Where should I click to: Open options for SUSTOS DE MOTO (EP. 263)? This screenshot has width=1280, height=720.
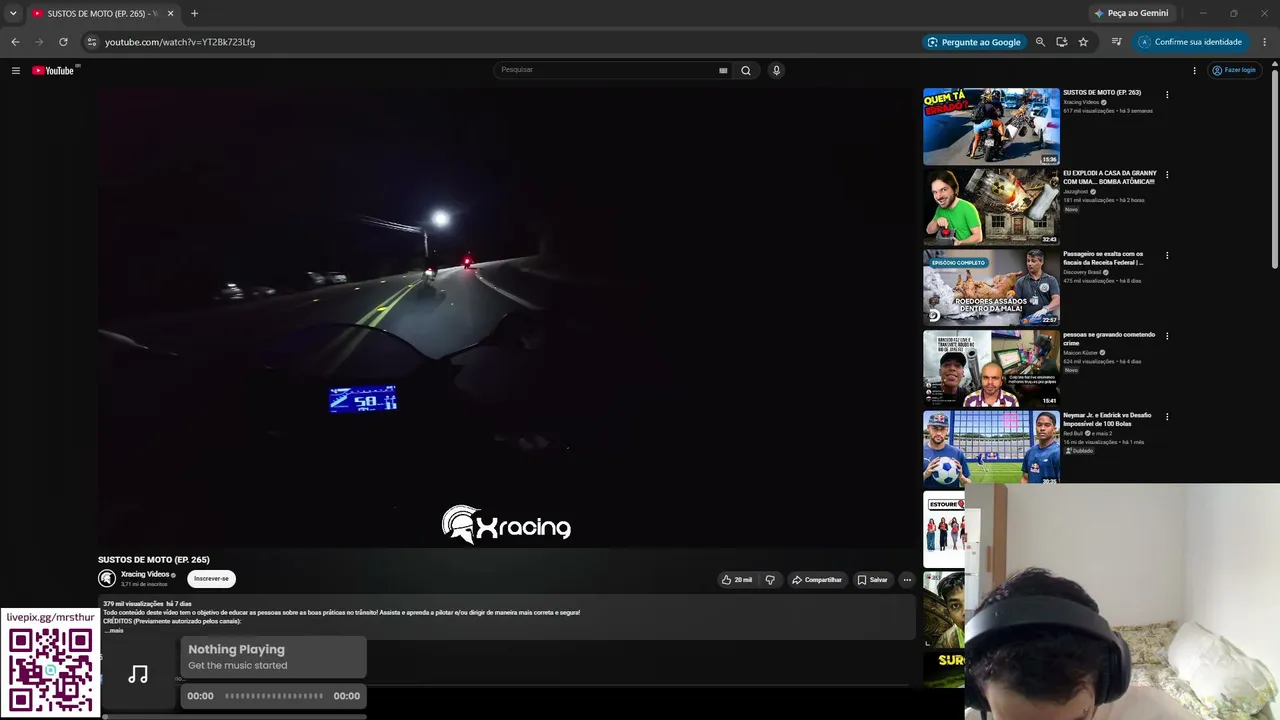[1167, 95]
